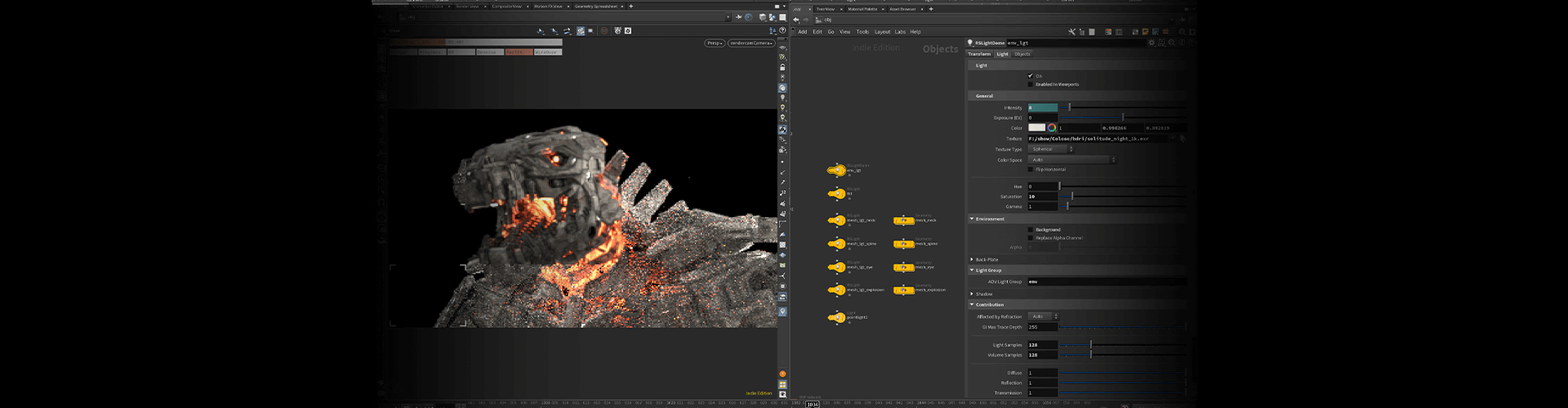
Task: Enable Replace Alpha Channel checkbox
Action: (x=1031, y=237)
